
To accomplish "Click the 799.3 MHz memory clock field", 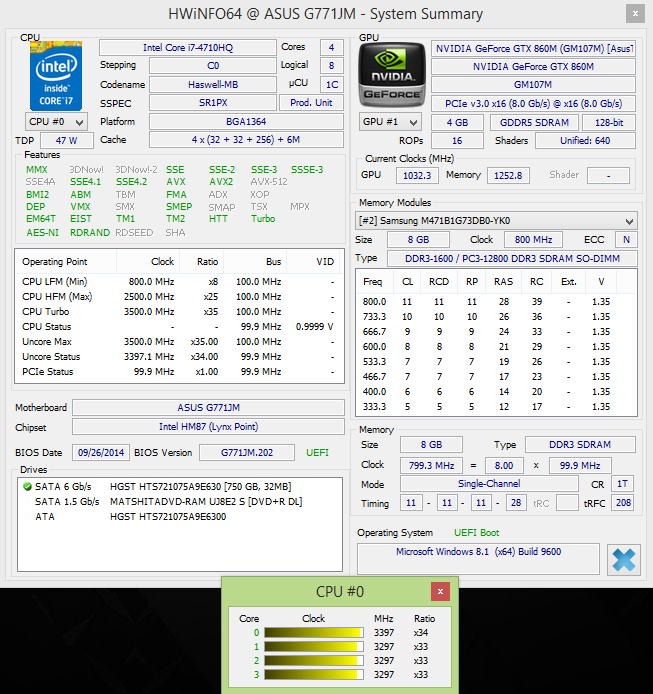I will point(432,466).
